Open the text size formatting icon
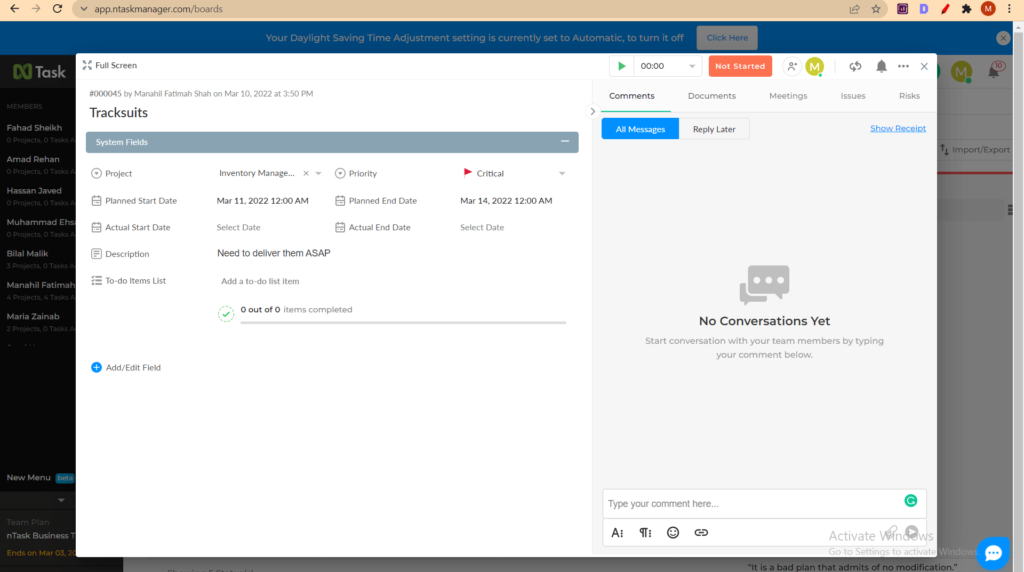This screenshot has height=572, width=1024. click(617, 533)
